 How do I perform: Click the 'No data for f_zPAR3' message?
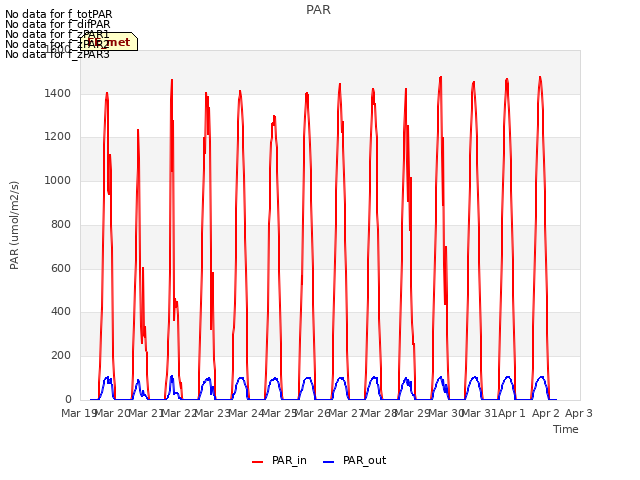click(x=58, y=54)
